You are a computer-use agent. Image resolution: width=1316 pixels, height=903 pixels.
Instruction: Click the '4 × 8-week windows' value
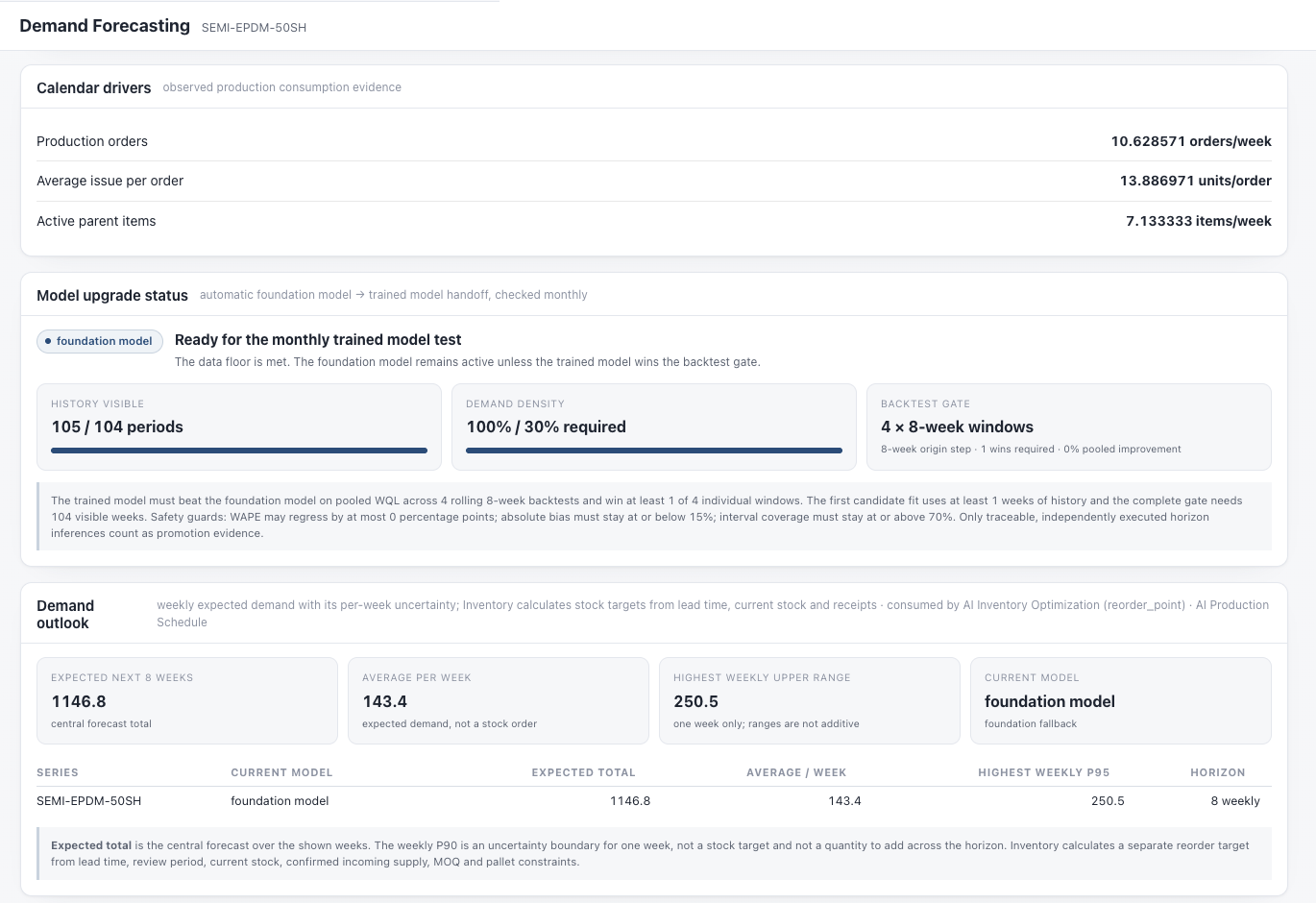coord(957,427)
